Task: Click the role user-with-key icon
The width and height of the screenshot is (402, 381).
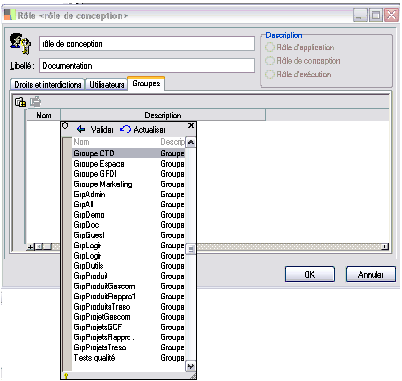Action: (20, 43)
